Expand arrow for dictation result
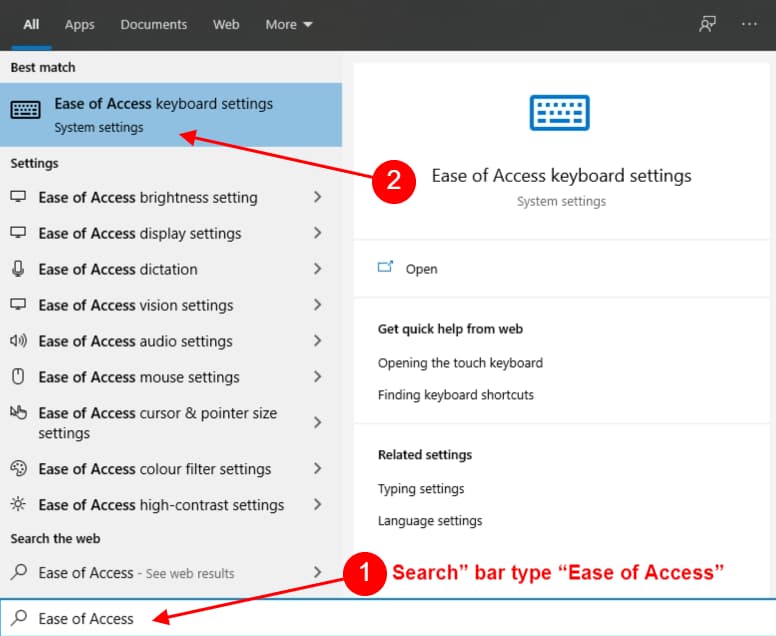Viewport: 776px width, 636px height. point(317,269)
